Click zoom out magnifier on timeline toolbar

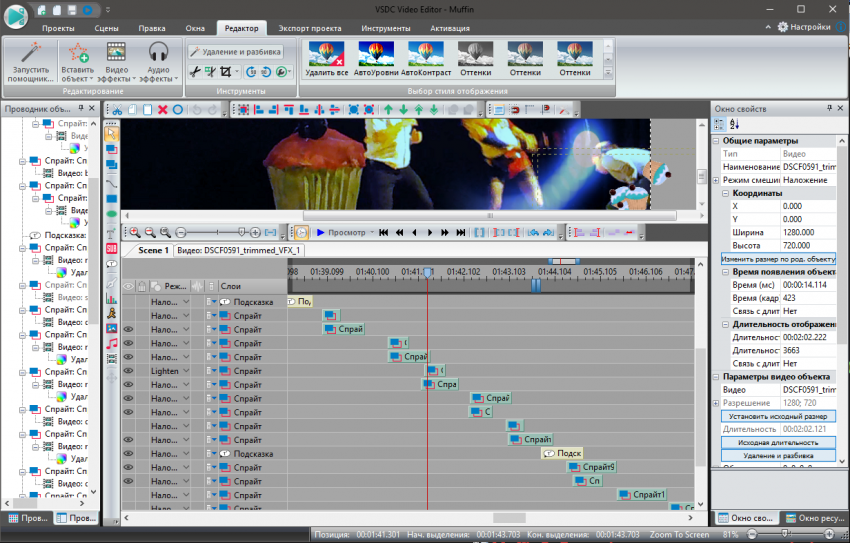[150, 232]
